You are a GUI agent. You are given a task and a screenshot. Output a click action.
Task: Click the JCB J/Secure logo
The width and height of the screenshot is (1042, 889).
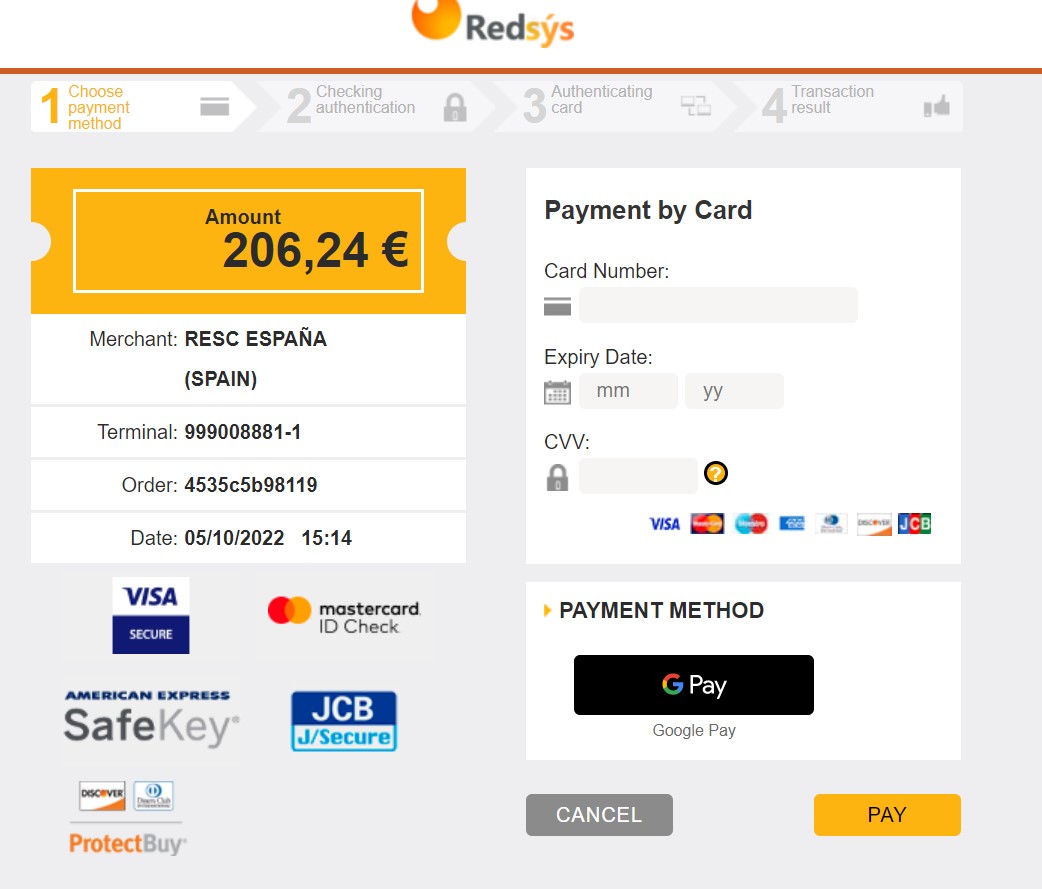(343, 719)
